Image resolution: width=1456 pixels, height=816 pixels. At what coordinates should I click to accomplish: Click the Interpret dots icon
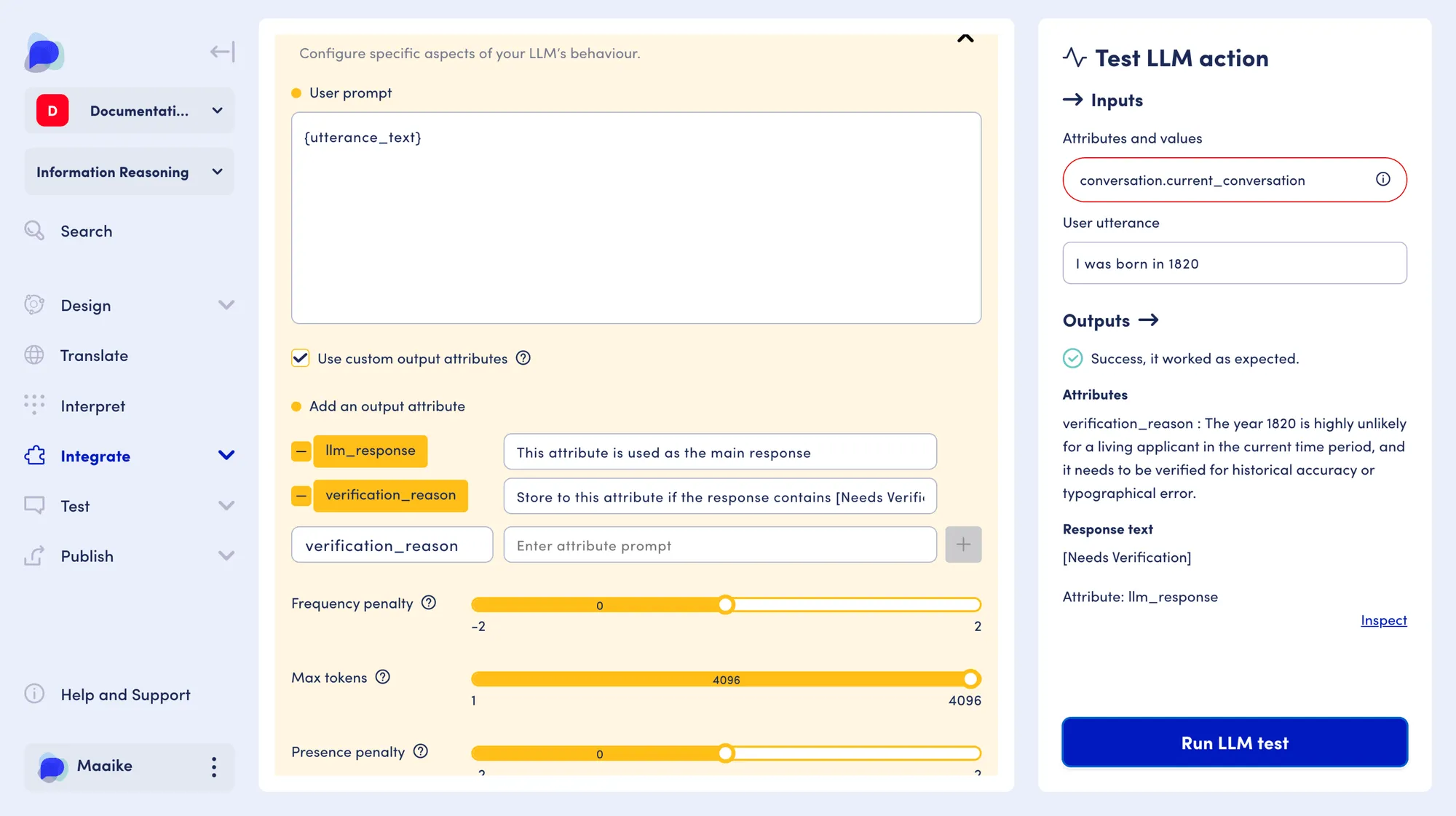coord(34,405)
